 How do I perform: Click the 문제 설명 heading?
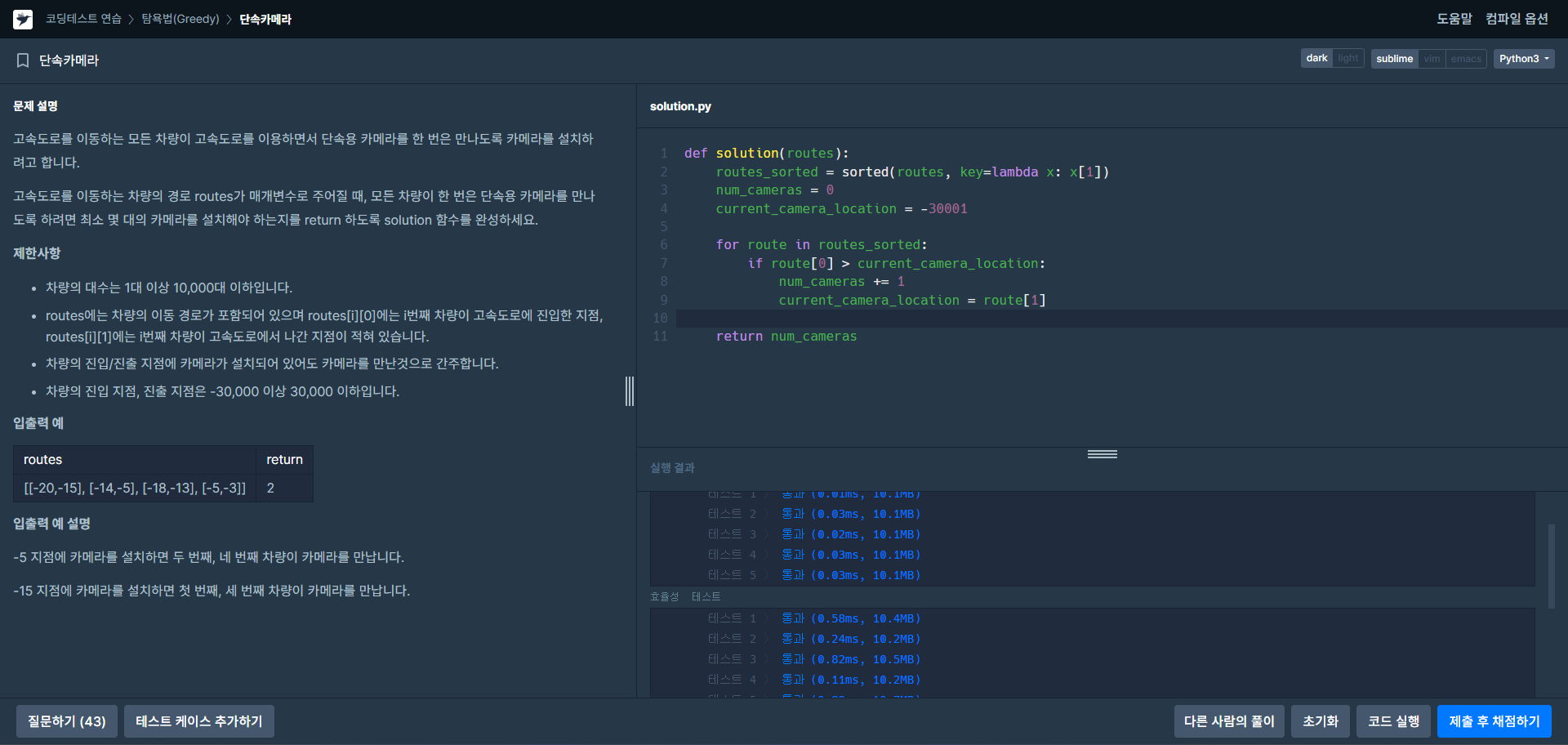click(35, 106)
